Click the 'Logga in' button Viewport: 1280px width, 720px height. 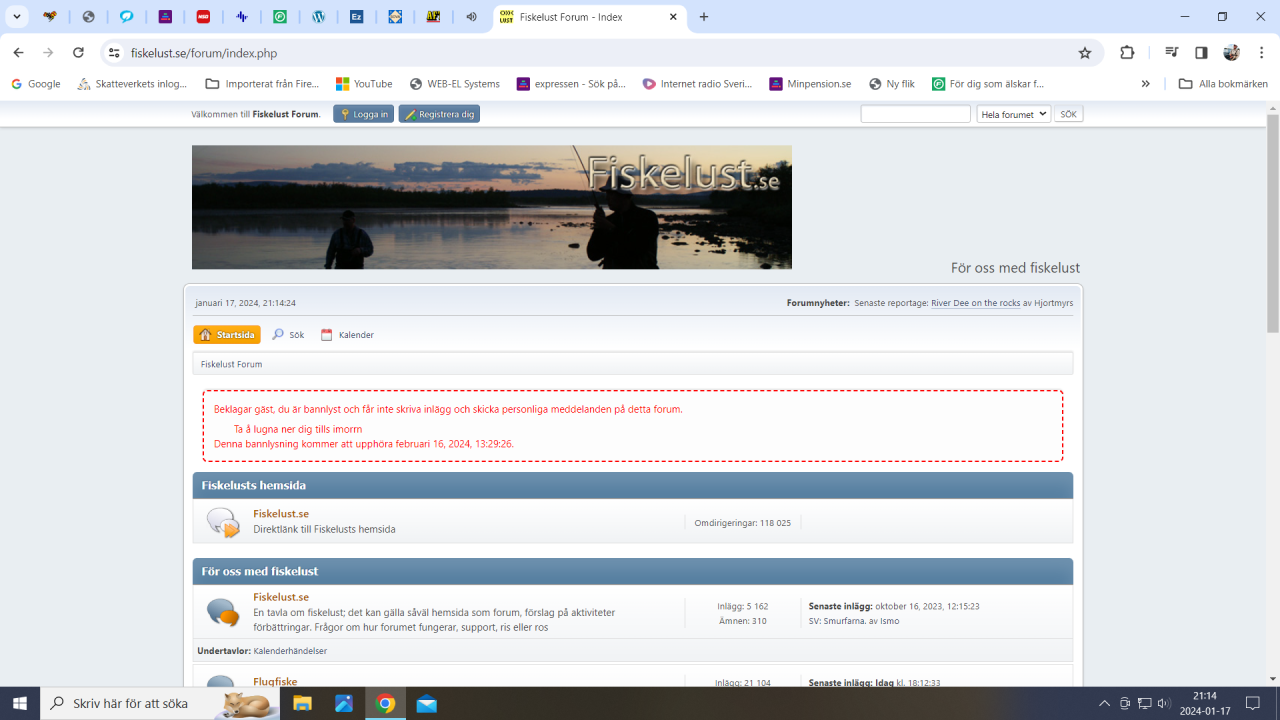[363, 114]
